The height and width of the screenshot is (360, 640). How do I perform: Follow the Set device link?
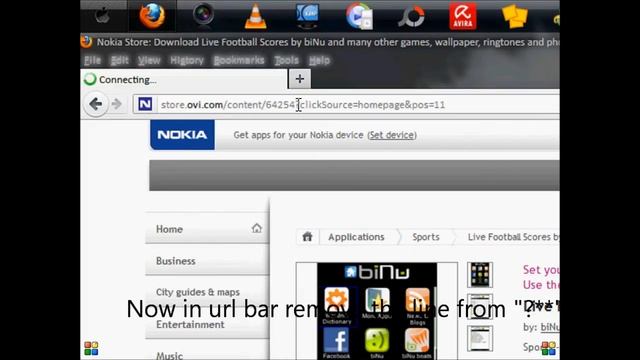(x=392, y=135)
